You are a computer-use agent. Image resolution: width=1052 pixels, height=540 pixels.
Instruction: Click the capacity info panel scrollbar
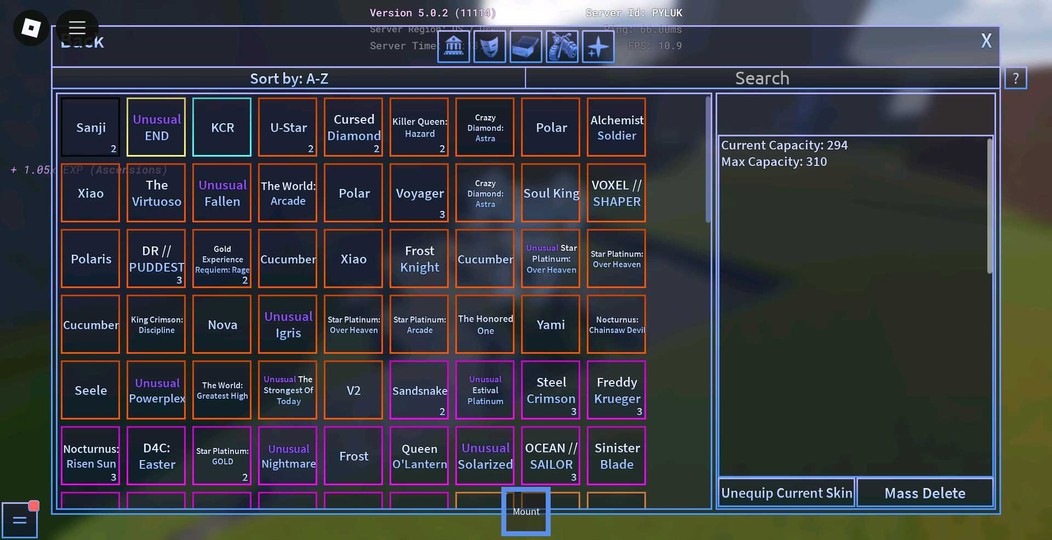tap(990, 206)
